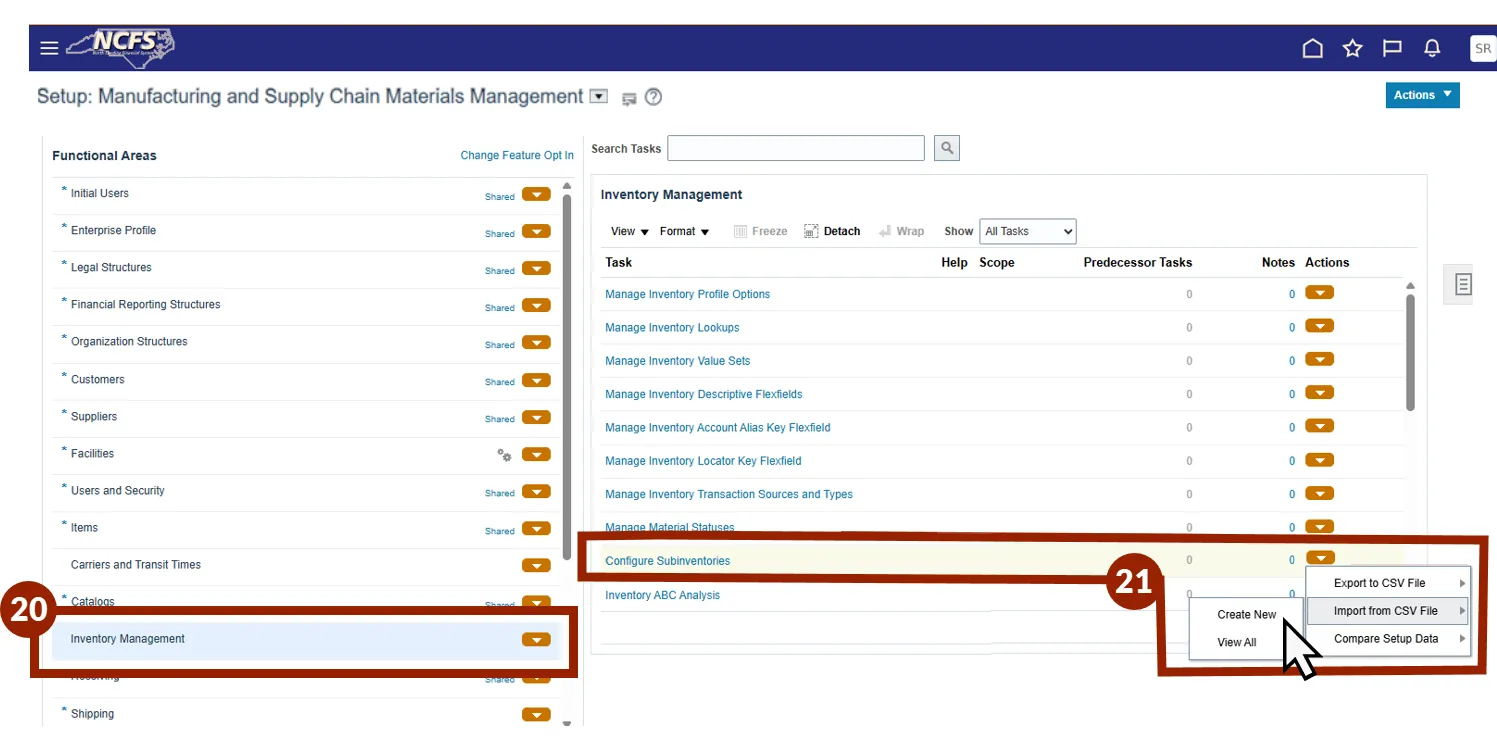Open the Suppliers row orange dropdown
This screenshot has height=737, width=1497.
536,417
